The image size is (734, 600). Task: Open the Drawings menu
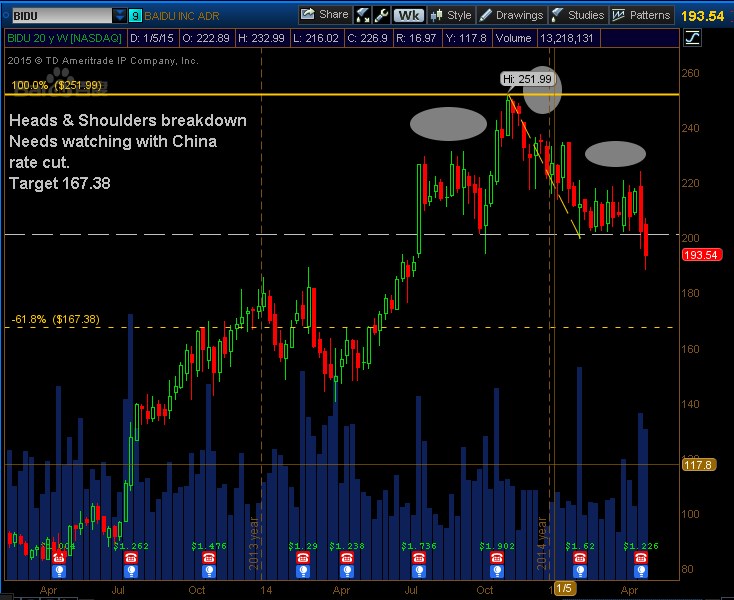tap(511, 15)
